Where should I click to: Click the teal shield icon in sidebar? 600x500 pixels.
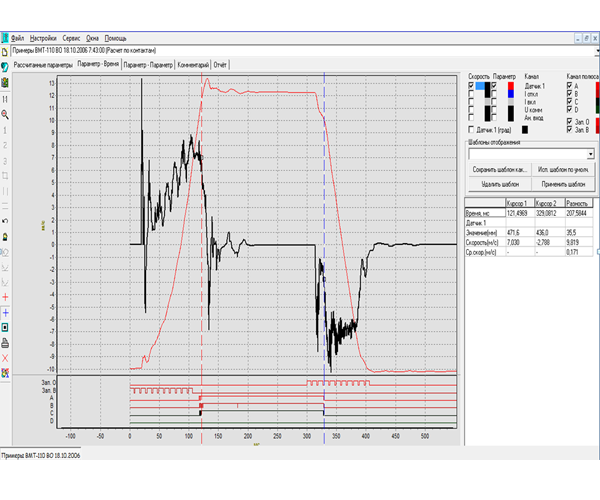pyautogui.click(x=5, y=67)
